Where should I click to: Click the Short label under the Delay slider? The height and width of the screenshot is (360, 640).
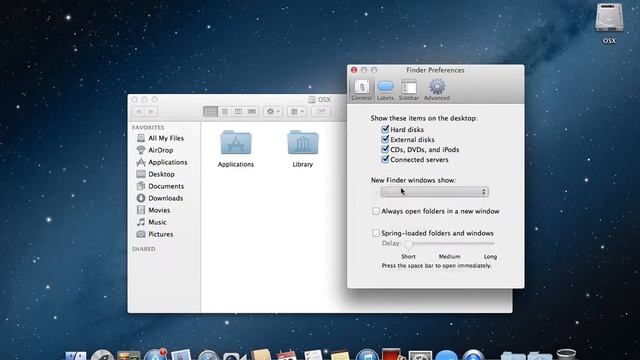(408, 256)
